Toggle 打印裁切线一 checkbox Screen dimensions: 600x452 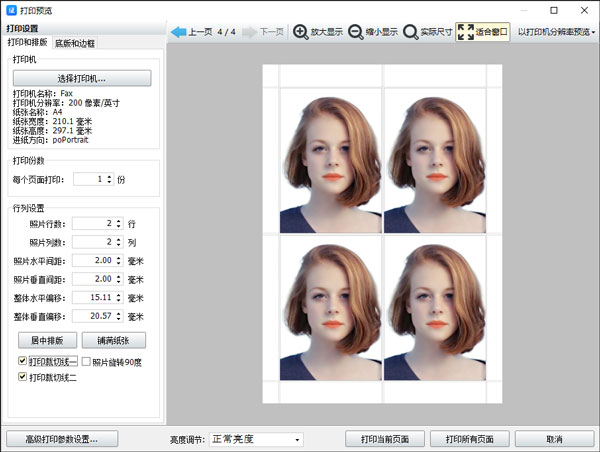(x=23, y=361)
